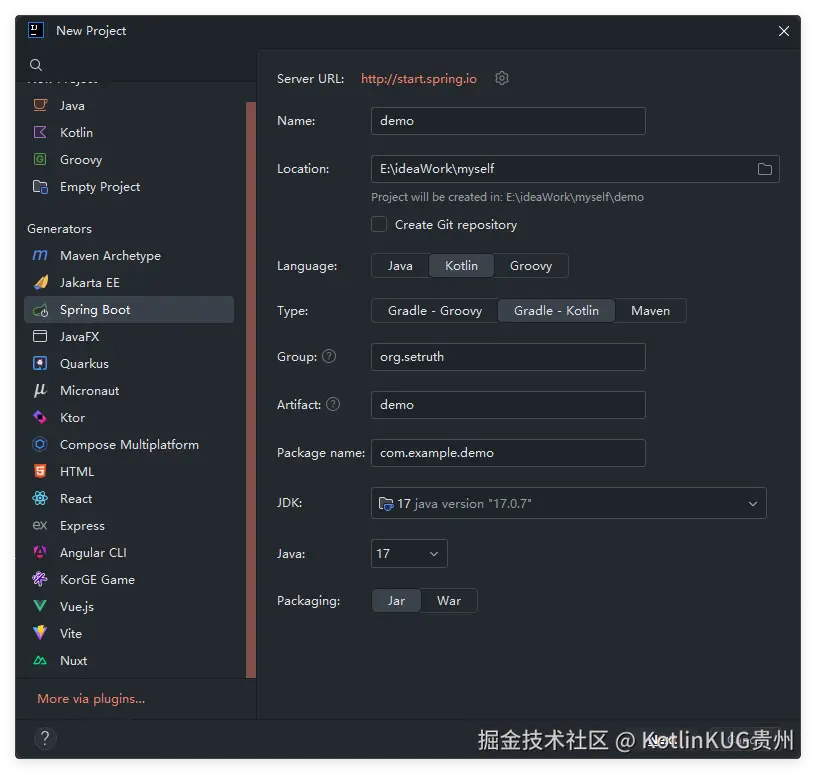Select Kotlin as the language
The height and width of the screenshot is (774, 816).
(461, 265)
